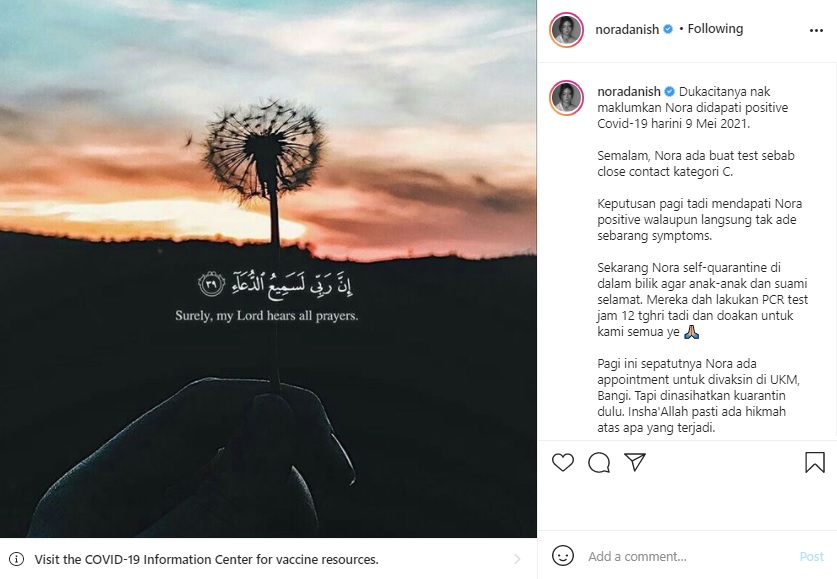The height and width of the screenshot is (579, 837).
Task: Open emoji picker in comment box
Action: [563, 556]
